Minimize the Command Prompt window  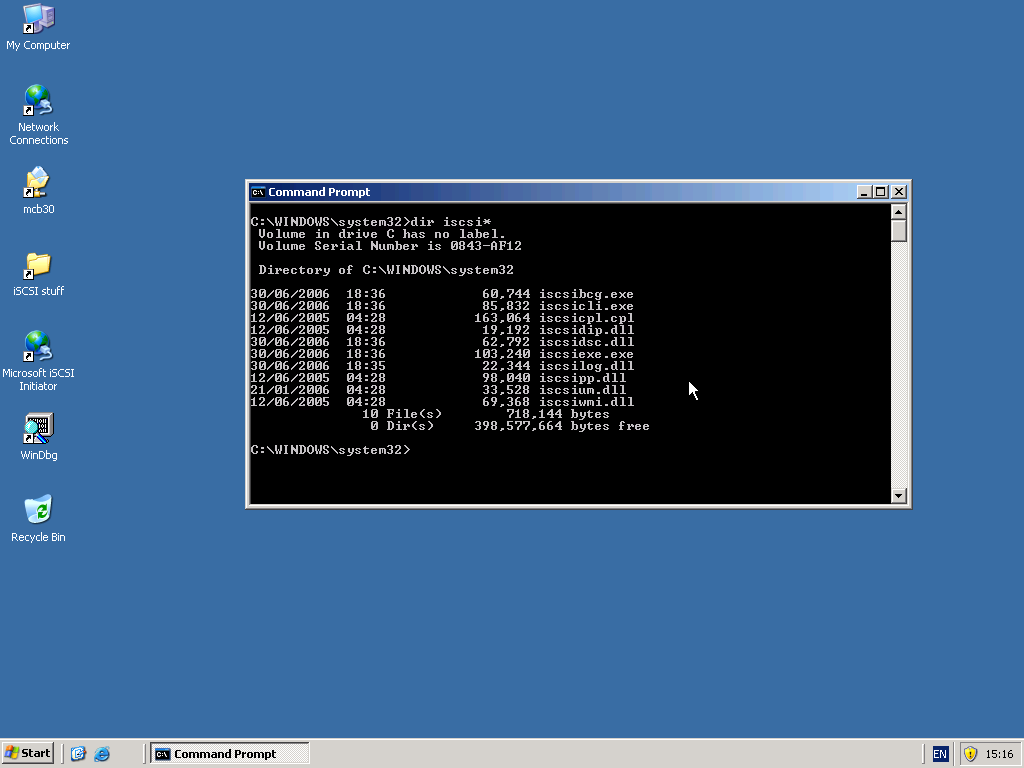click(864, 192)
